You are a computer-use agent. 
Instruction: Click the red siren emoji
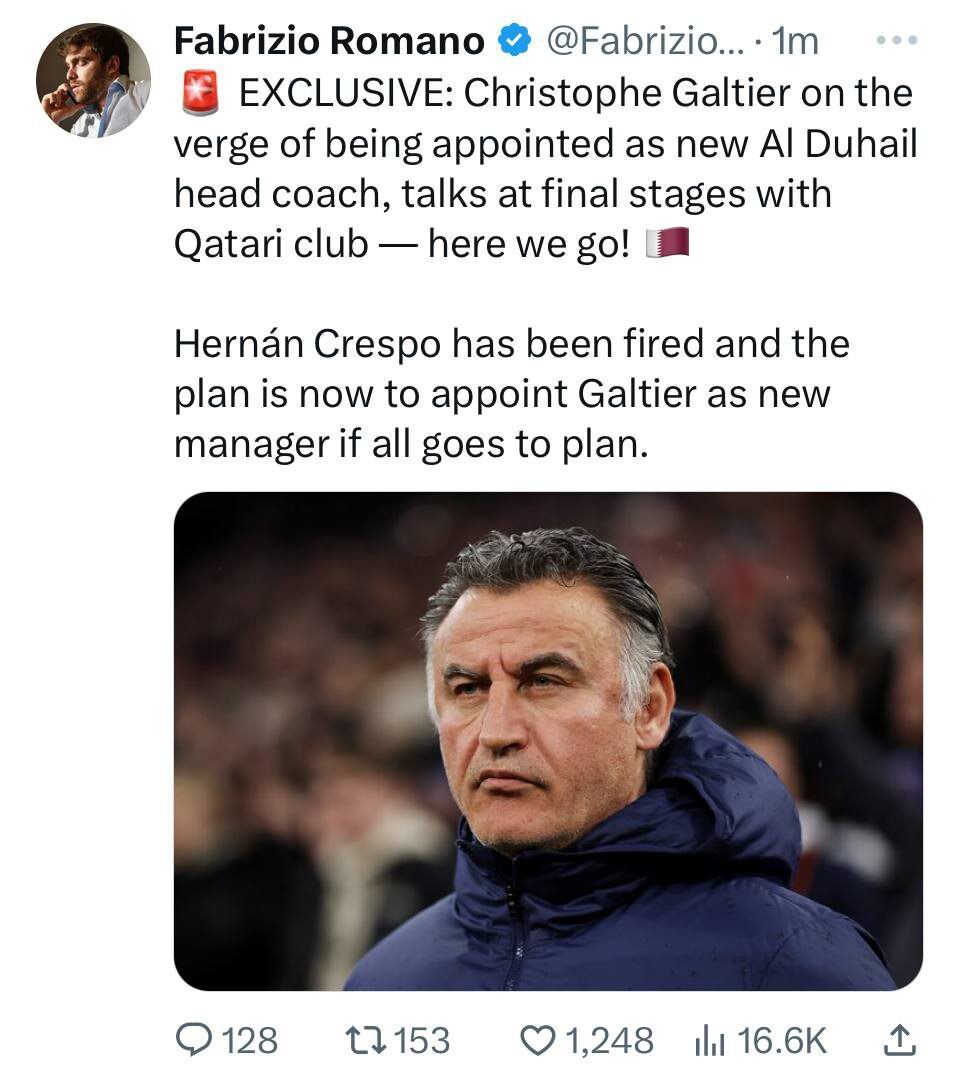click(x=199, y=93)
